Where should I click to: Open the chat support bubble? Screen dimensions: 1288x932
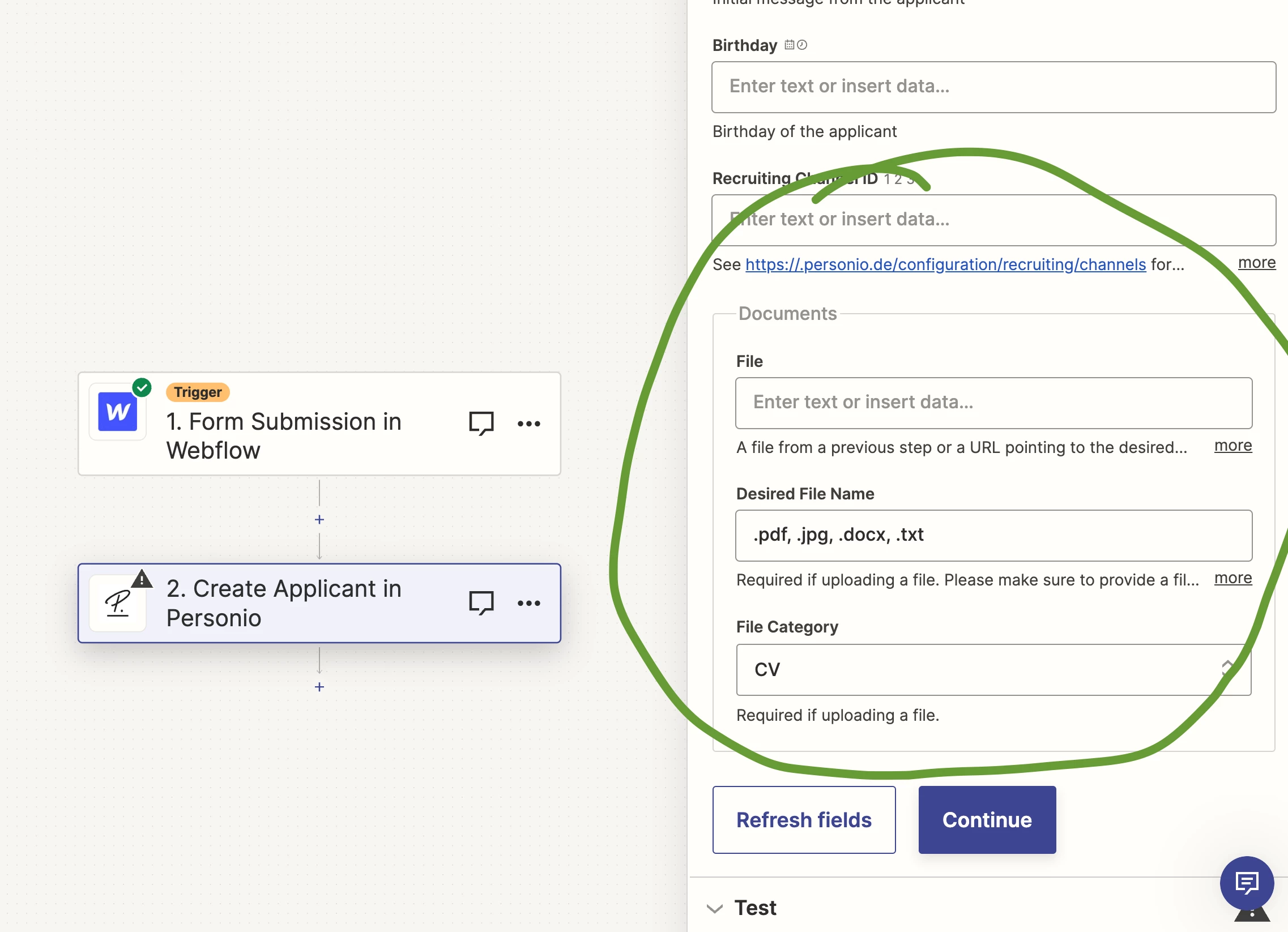[1247, 883]
